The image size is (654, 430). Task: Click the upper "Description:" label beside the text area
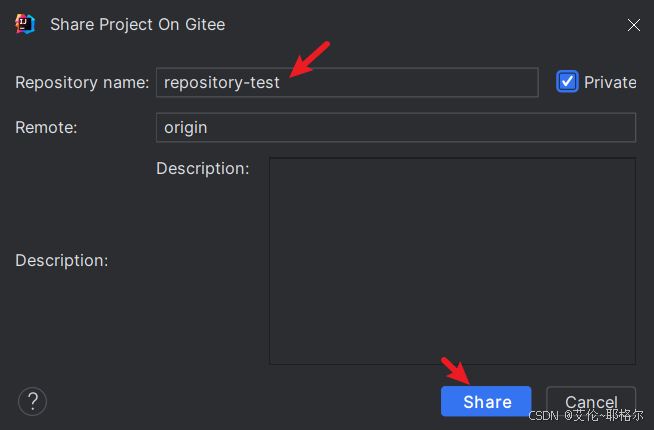(202, 168)
